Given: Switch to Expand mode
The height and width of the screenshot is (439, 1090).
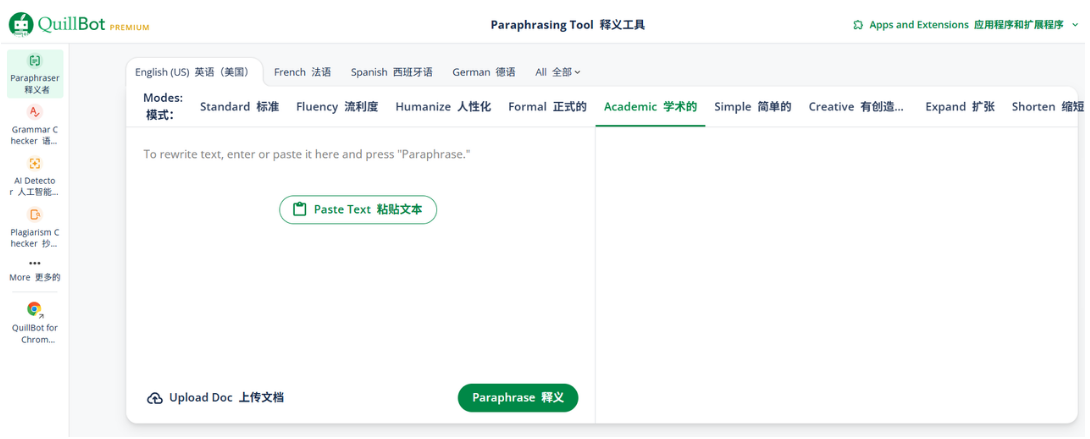Looking at the screenshot, I should pos(959,107).
